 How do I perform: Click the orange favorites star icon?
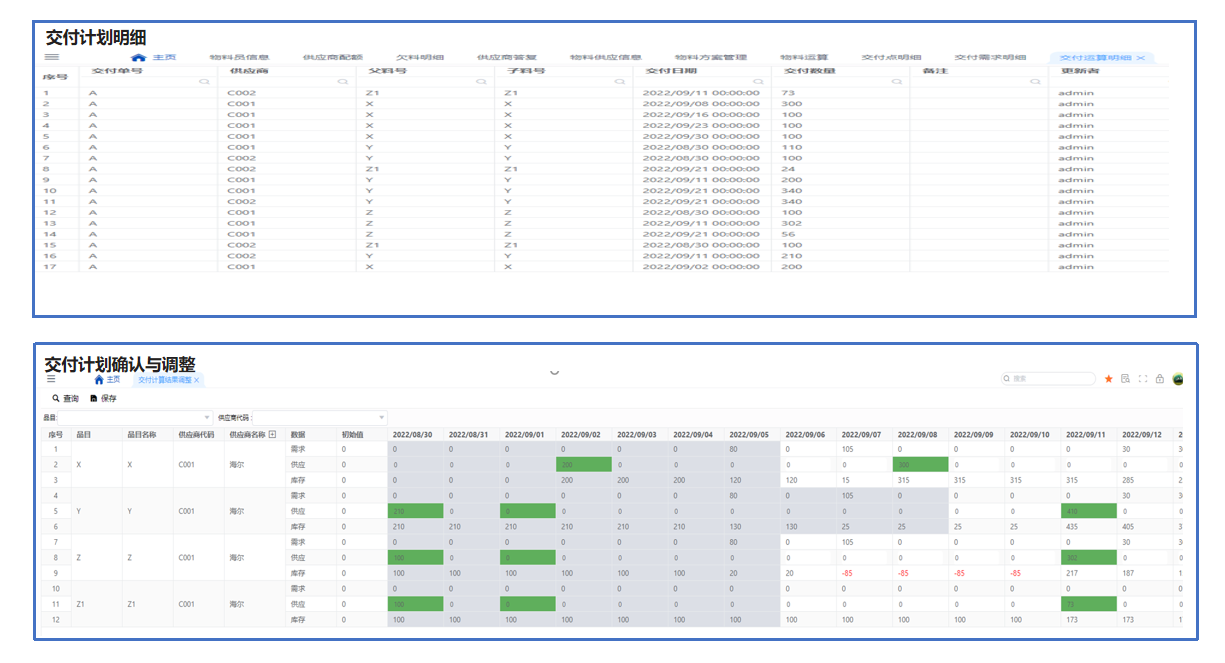coord(1108,379)
